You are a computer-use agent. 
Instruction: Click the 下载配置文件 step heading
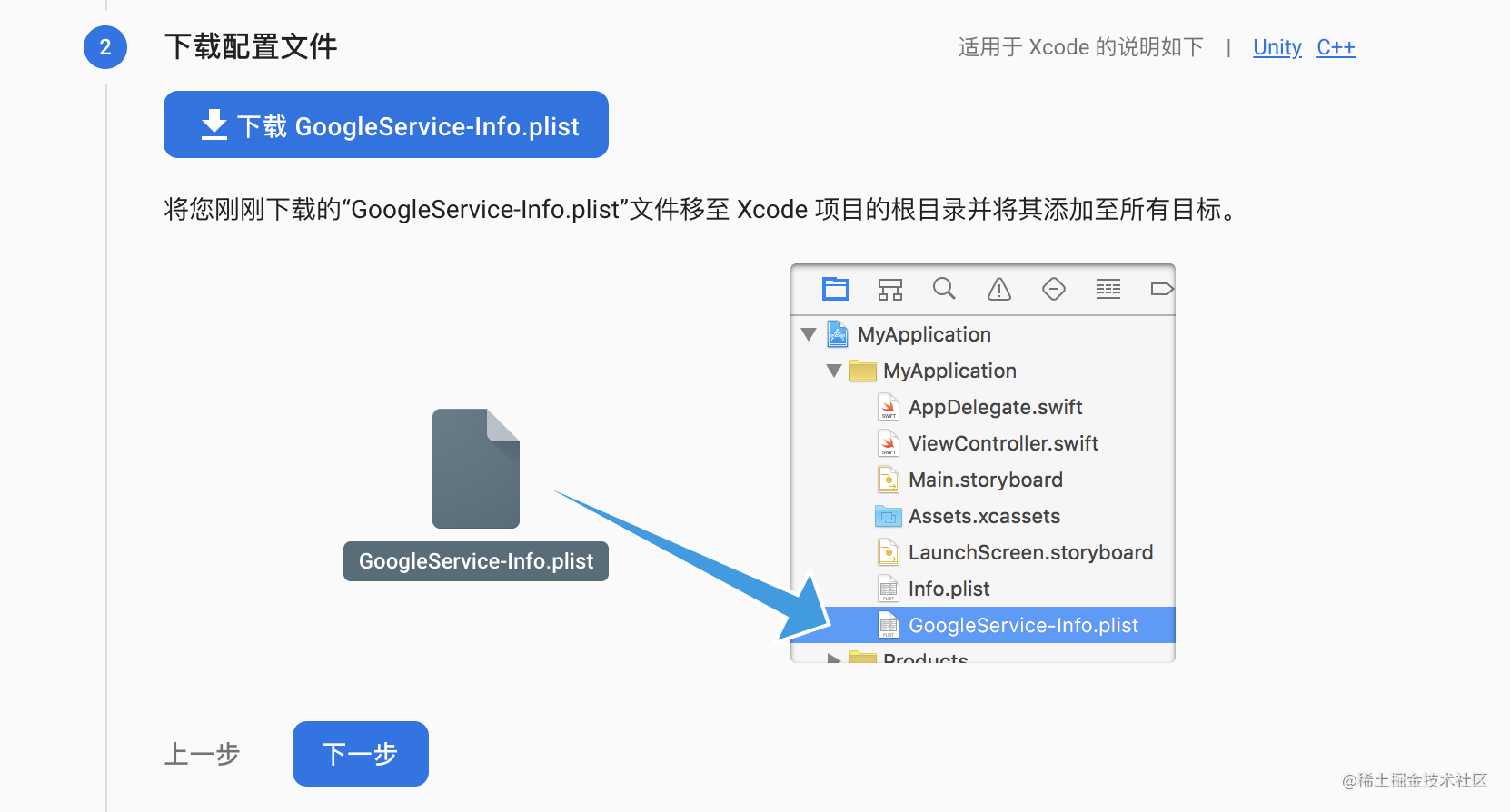click(x=251, y=46)
